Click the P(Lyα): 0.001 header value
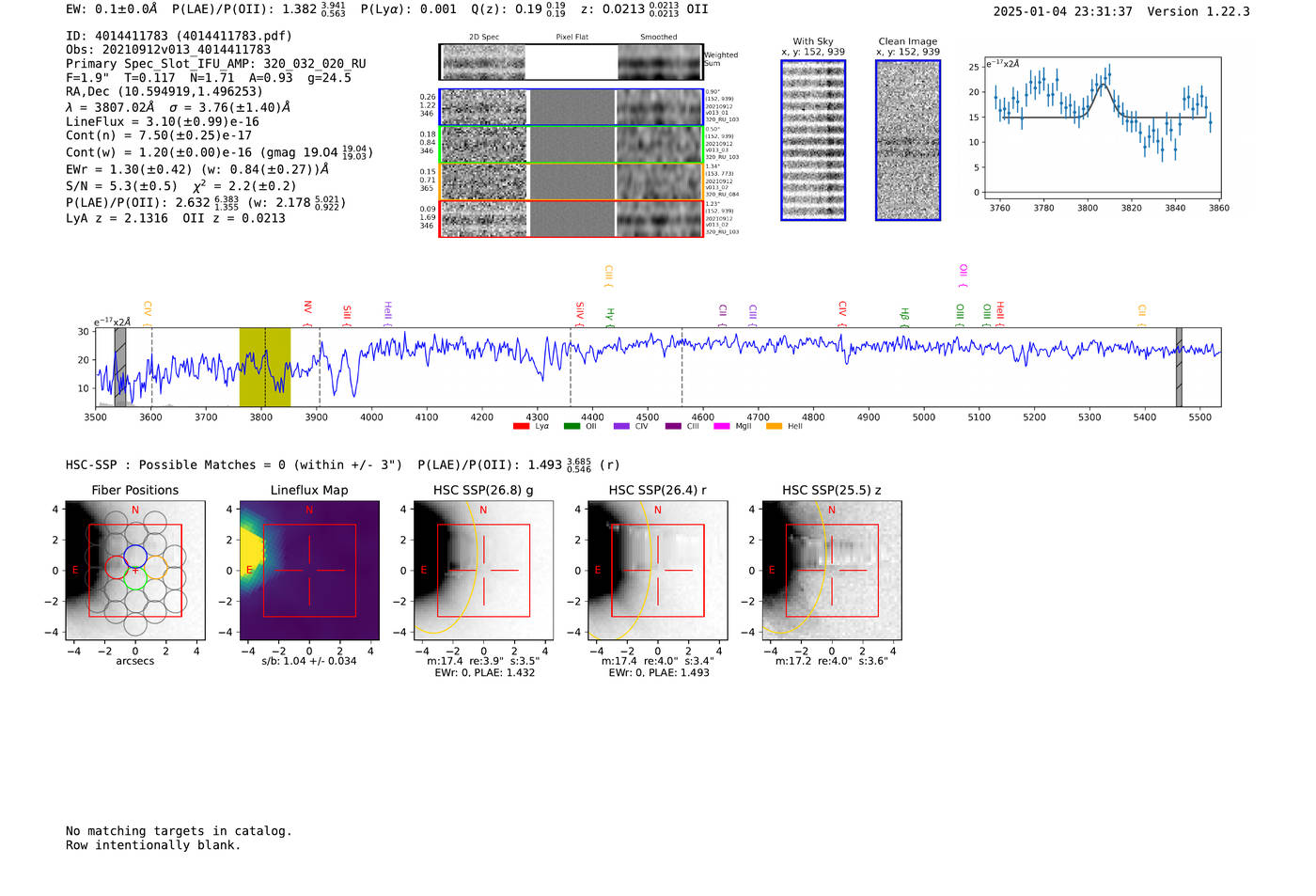 click(408, 8)
